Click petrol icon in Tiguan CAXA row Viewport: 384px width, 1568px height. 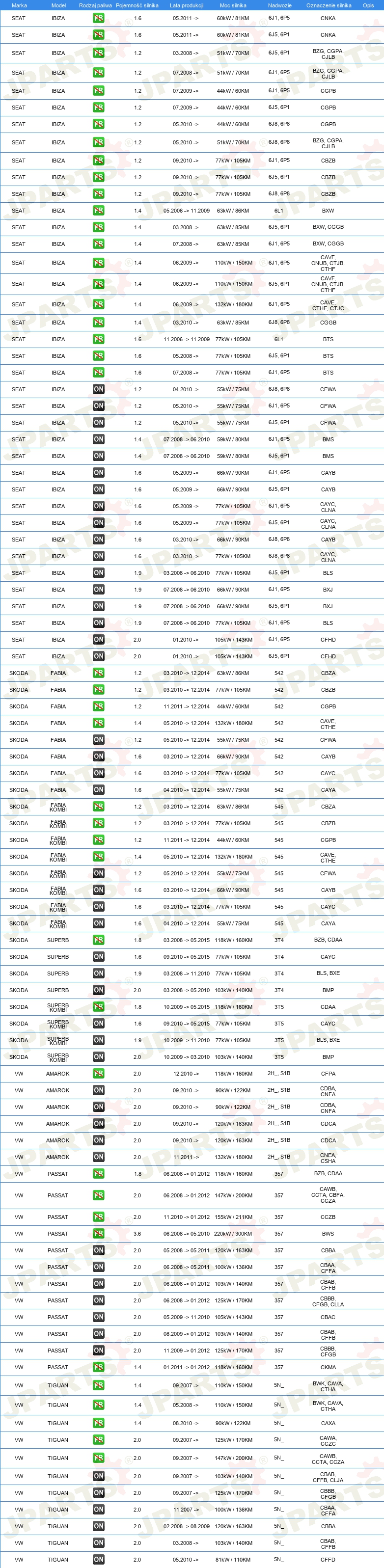pos(98,1423)
